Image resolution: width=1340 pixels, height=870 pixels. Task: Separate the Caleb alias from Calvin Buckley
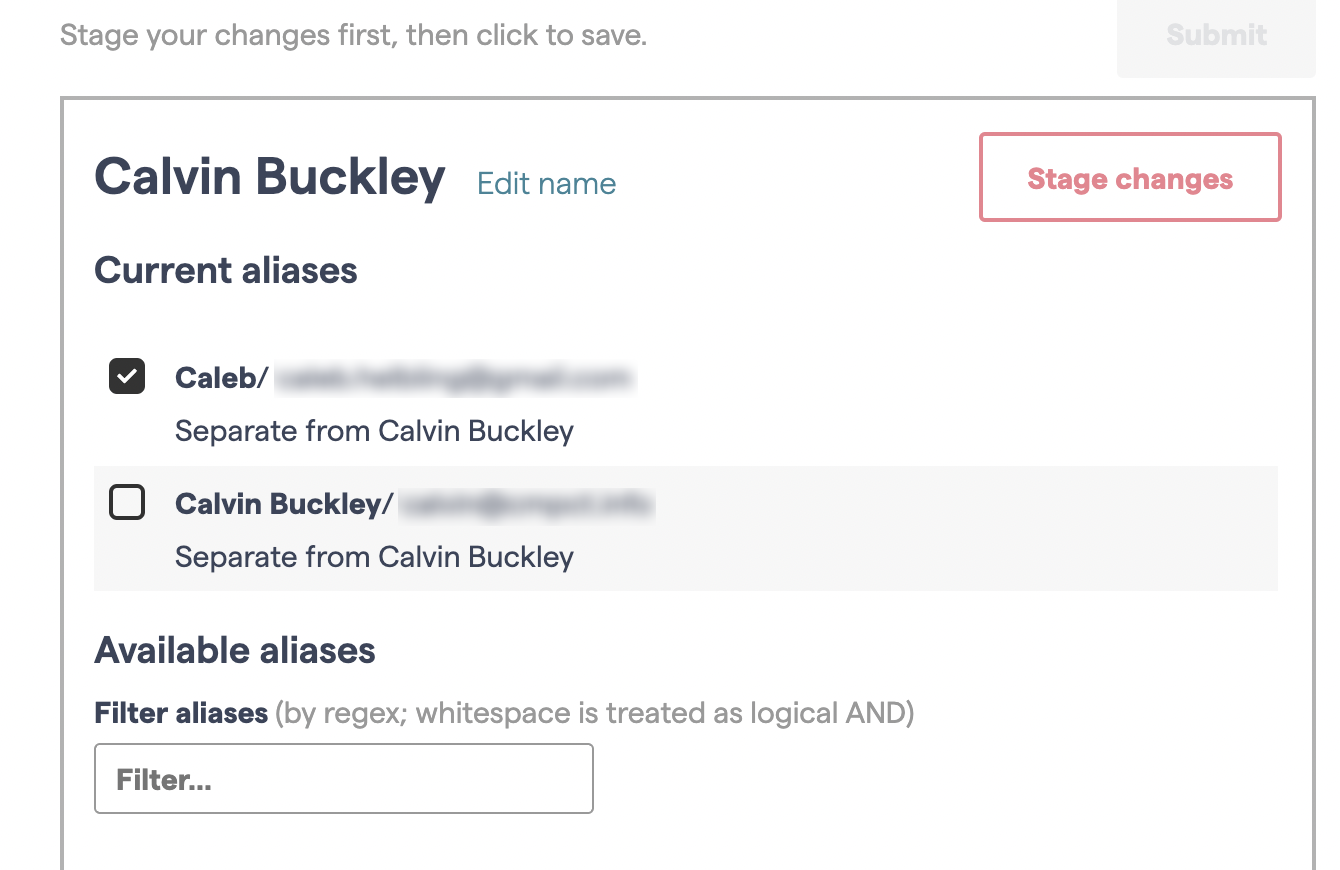[x=374, y=430]
